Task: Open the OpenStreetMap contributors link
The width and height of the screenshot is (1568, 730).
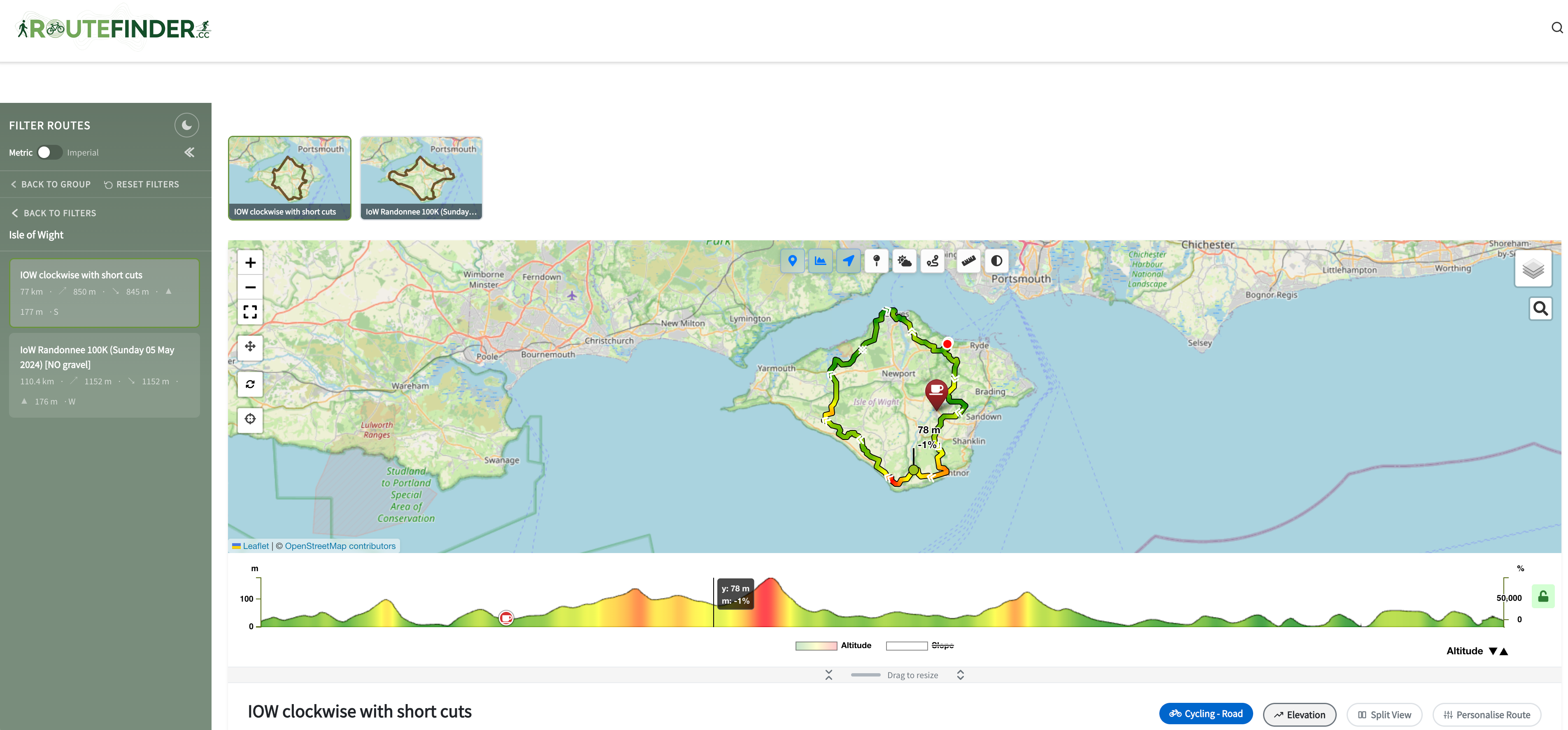Action: pos(340,546)
